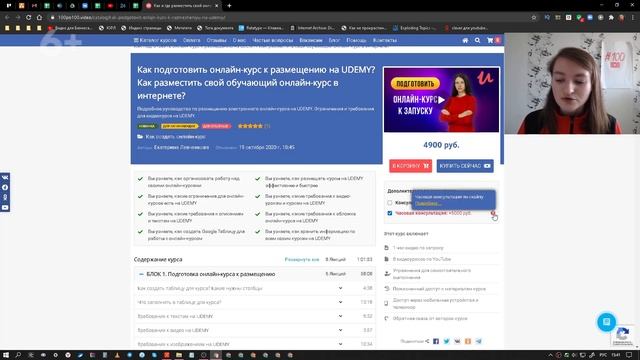Click Развернуть все link
Viewport: 640px width, 360px height.
click(302, 260)
